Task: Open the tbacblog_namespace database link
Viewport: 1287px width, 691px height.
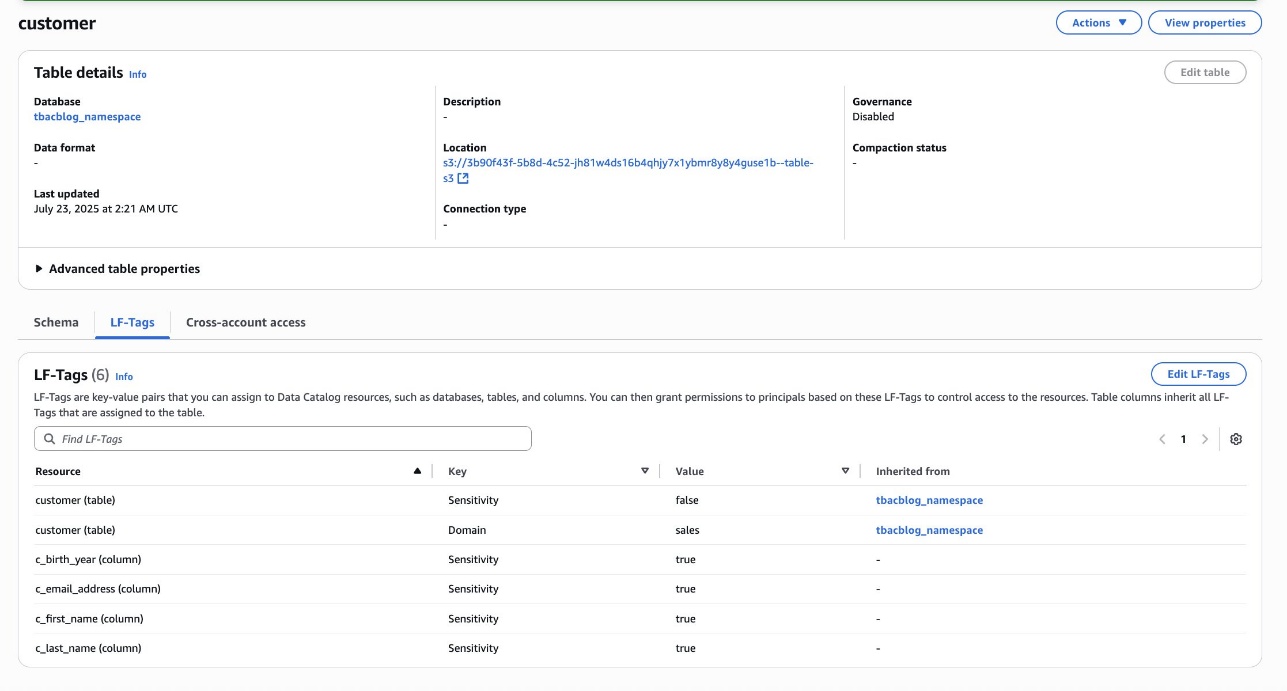Action: 87,117
